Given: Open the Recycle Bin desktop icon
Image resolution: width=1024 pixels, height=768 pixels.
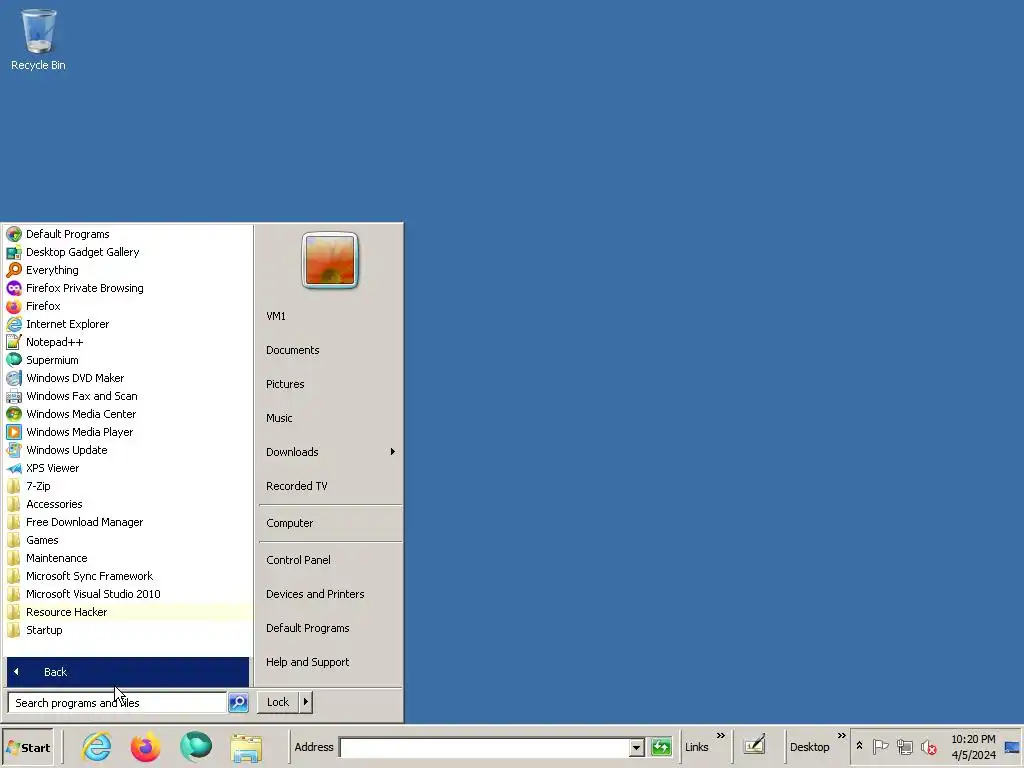Looking at the screenshot, I should [38, 39].
